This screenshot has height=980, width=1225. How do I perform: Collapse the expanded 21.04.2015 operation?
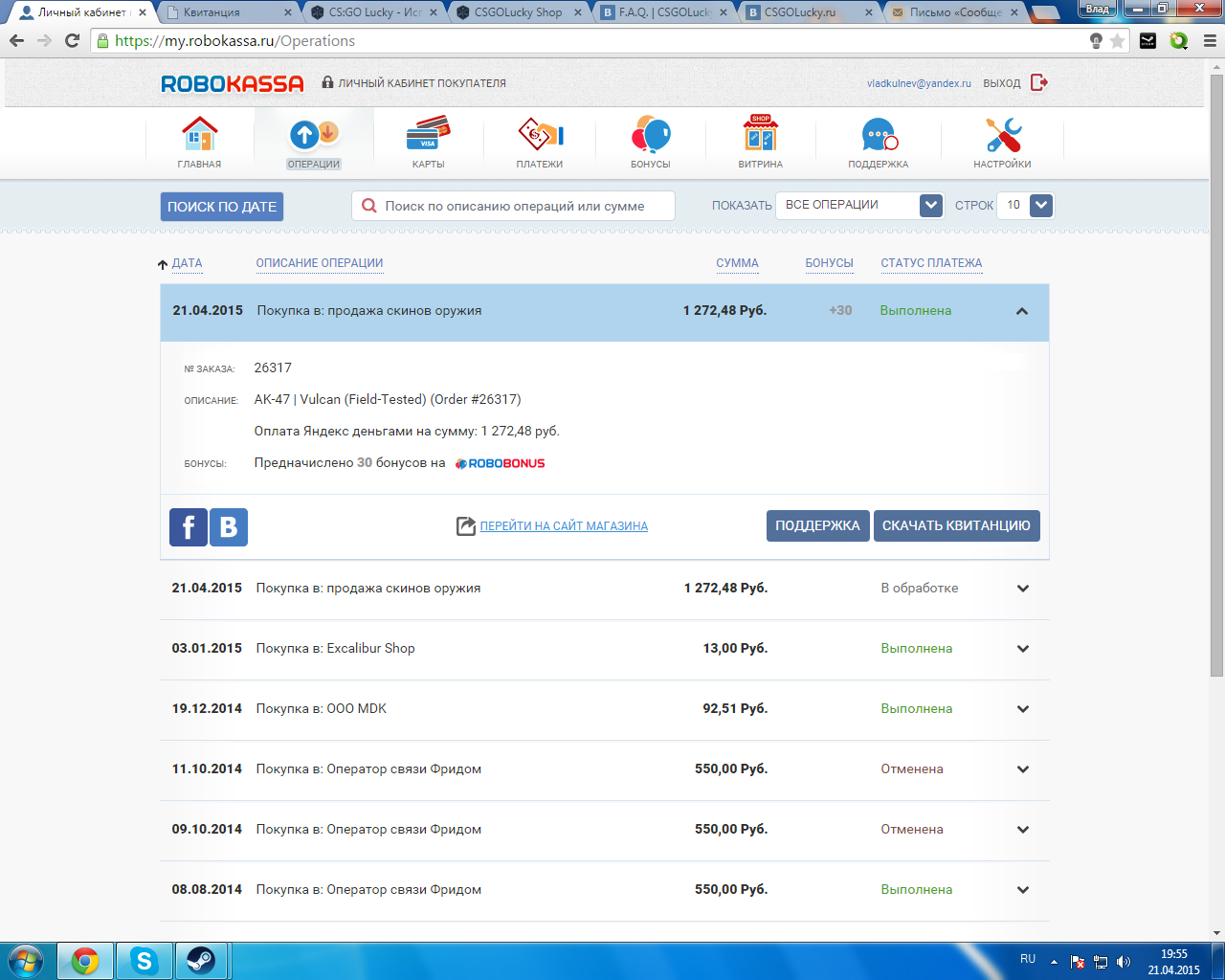coord(1022,311)
